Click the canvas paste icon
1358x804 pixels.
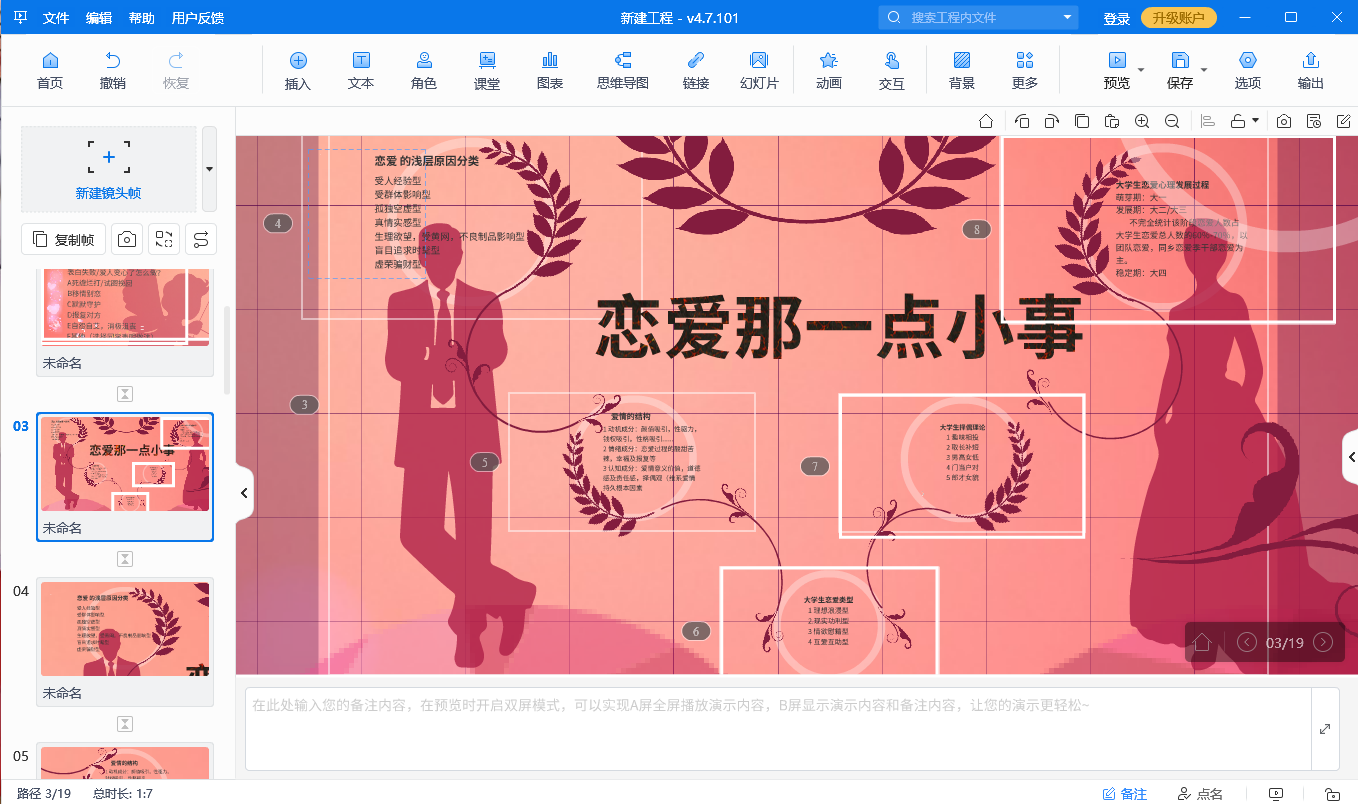click(1112, 121)
